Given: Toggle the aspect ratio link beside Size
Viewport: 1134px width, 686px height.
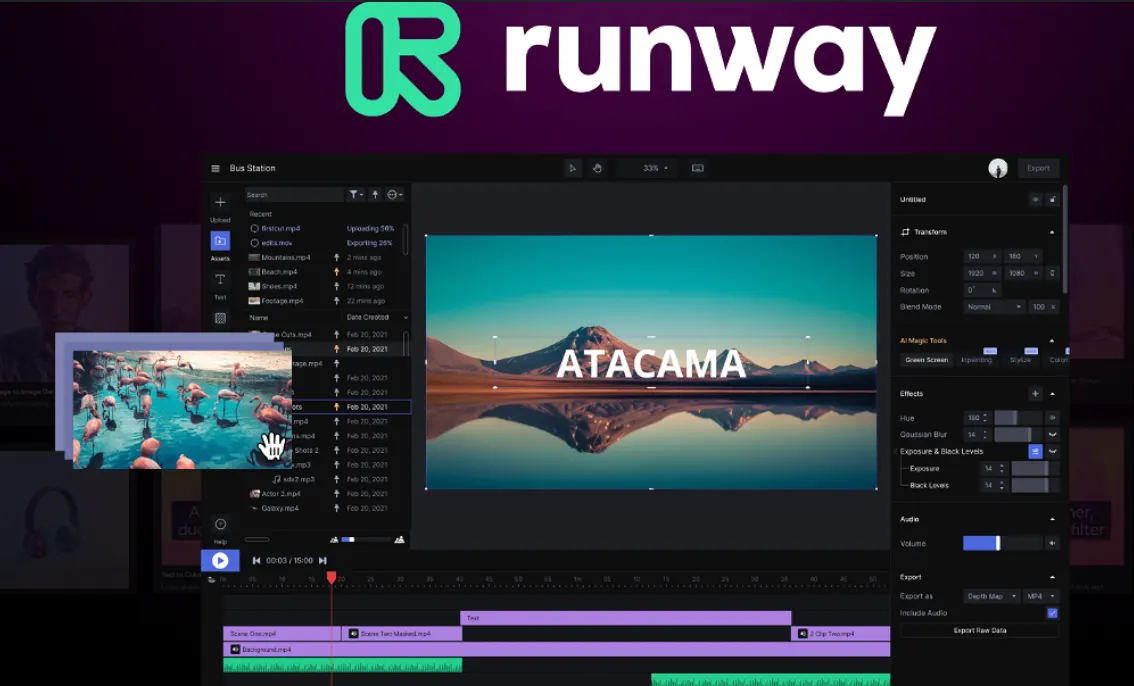Looking at the screenshot, I should [x=1052, y=273].
